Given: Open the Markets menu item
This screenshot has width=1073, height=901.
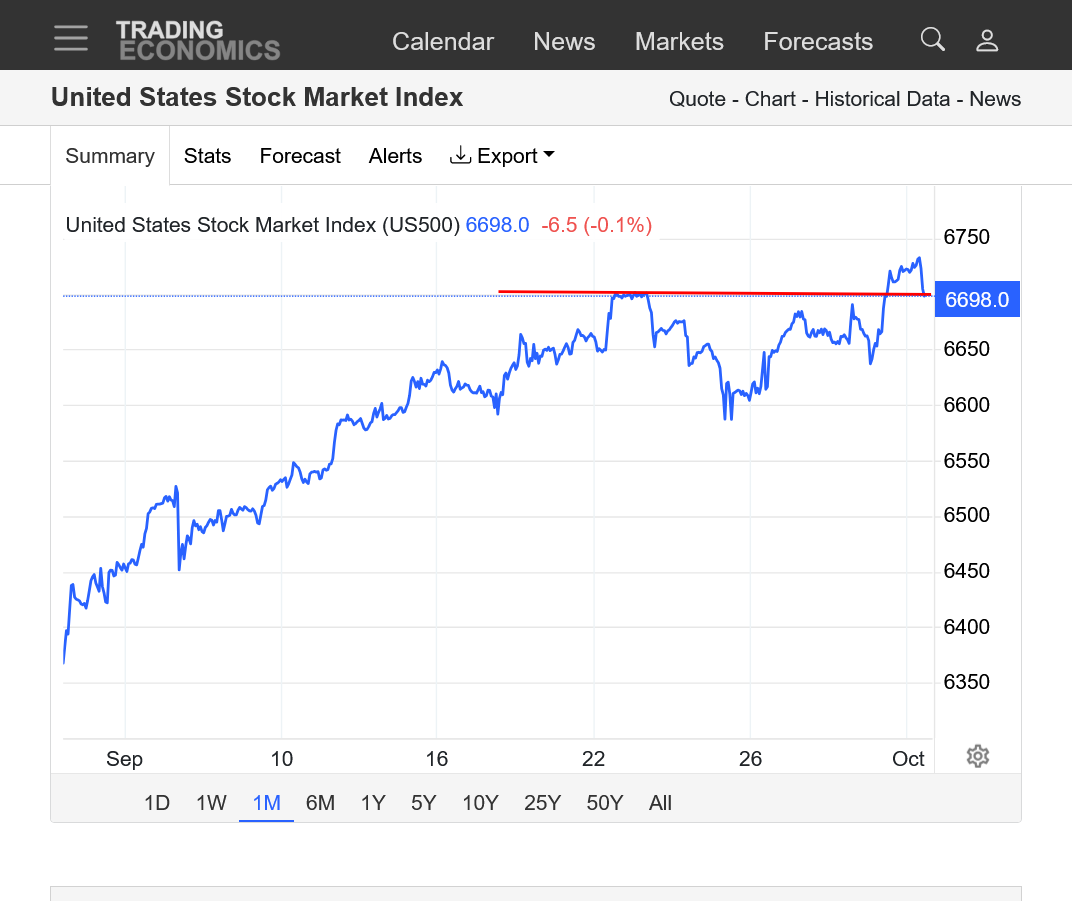Looking at the screenshot, I should coord(679,42).
